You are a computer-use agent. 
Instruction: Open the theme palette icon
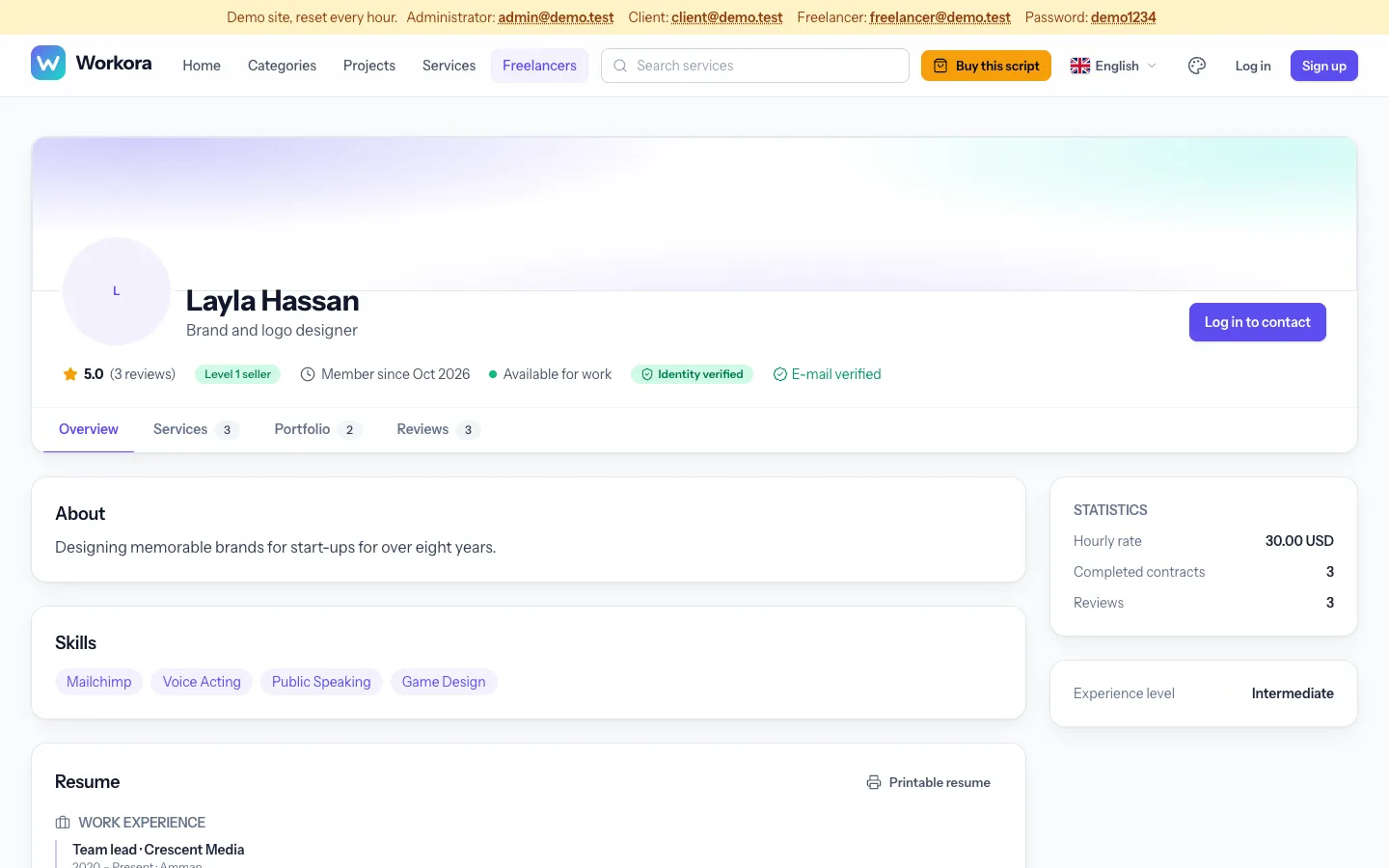click(x=1197, y=66)
